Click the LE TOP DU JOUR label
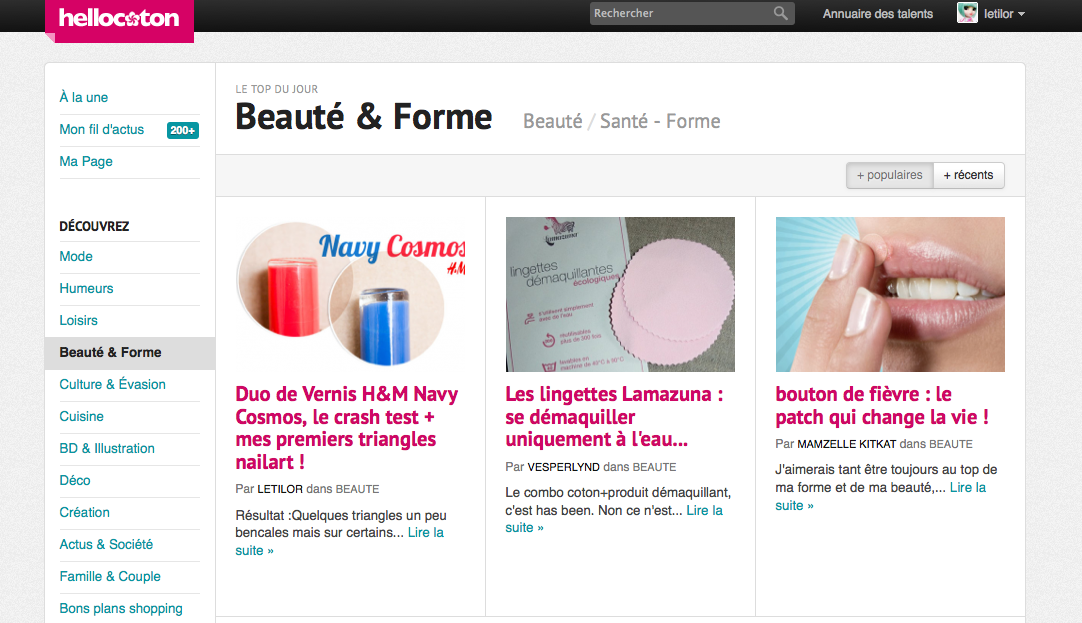1082x623 pixels. pyautogui.click(x=277, y=89)
